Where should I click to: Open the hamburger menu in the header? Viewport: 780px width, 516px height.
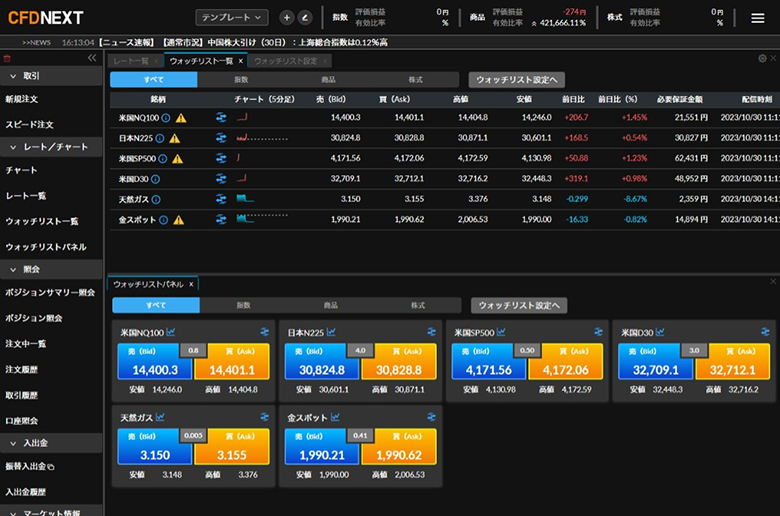pos(757,17)
